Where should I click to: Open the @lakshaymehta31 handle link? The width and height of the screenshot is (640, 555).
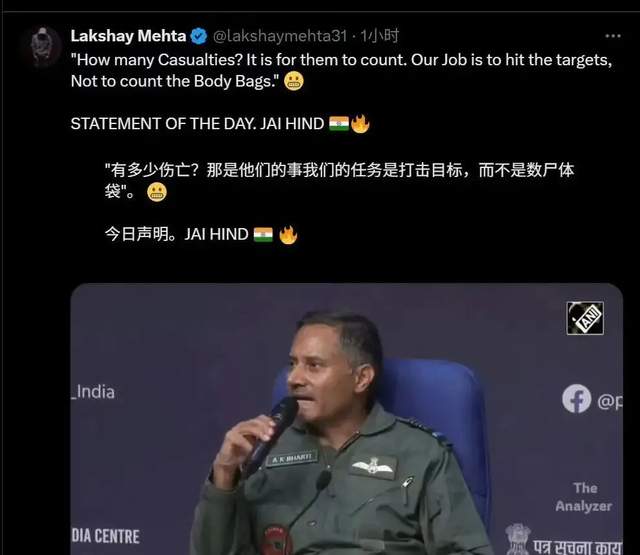point(280,36)
